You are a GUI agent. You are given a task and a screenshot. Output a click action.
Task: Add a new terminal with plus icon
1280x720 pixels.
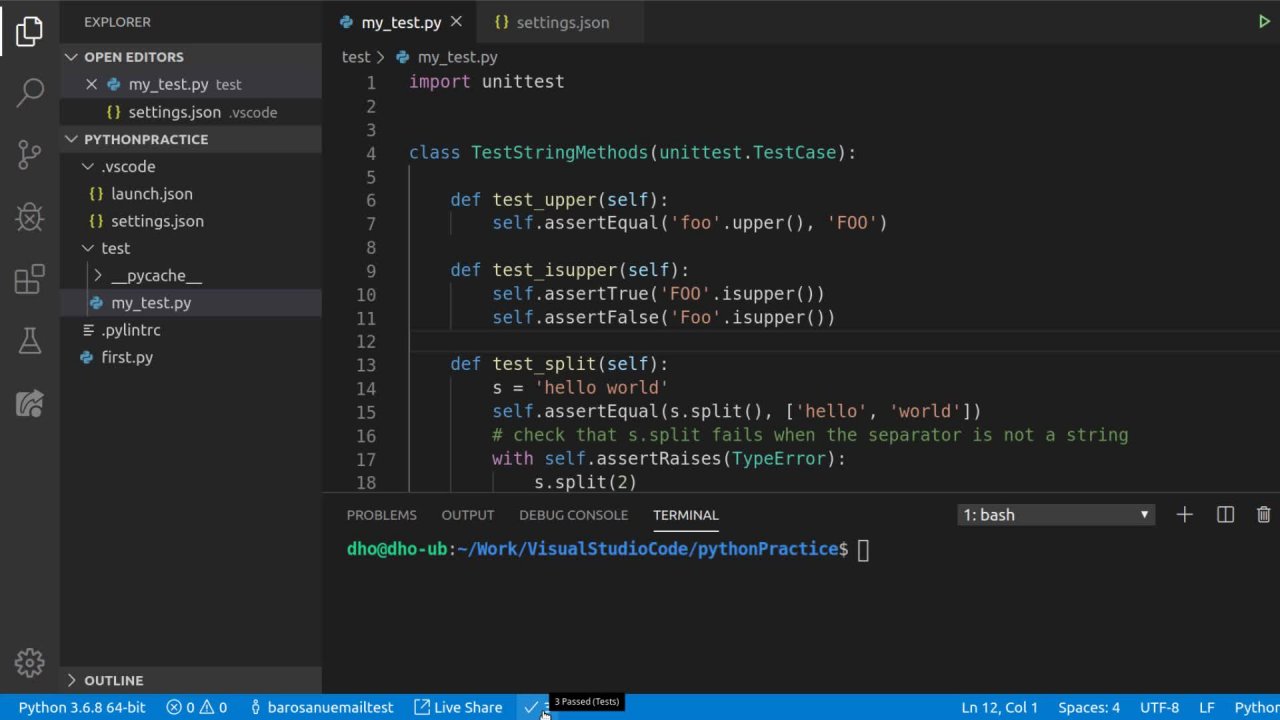coord(1185,515)
